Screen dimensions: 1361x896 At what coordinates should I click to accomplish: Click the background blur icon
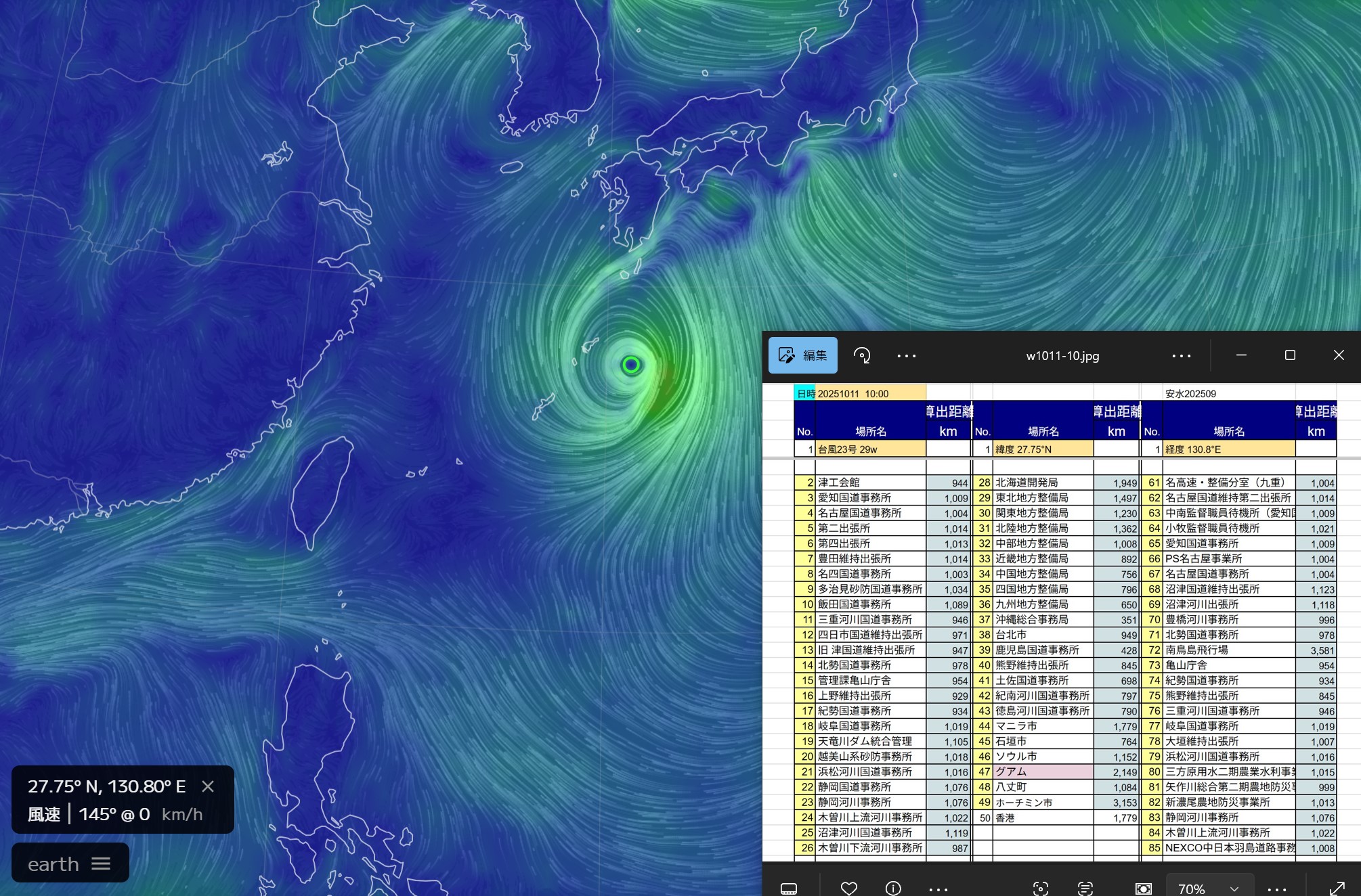1143,888
